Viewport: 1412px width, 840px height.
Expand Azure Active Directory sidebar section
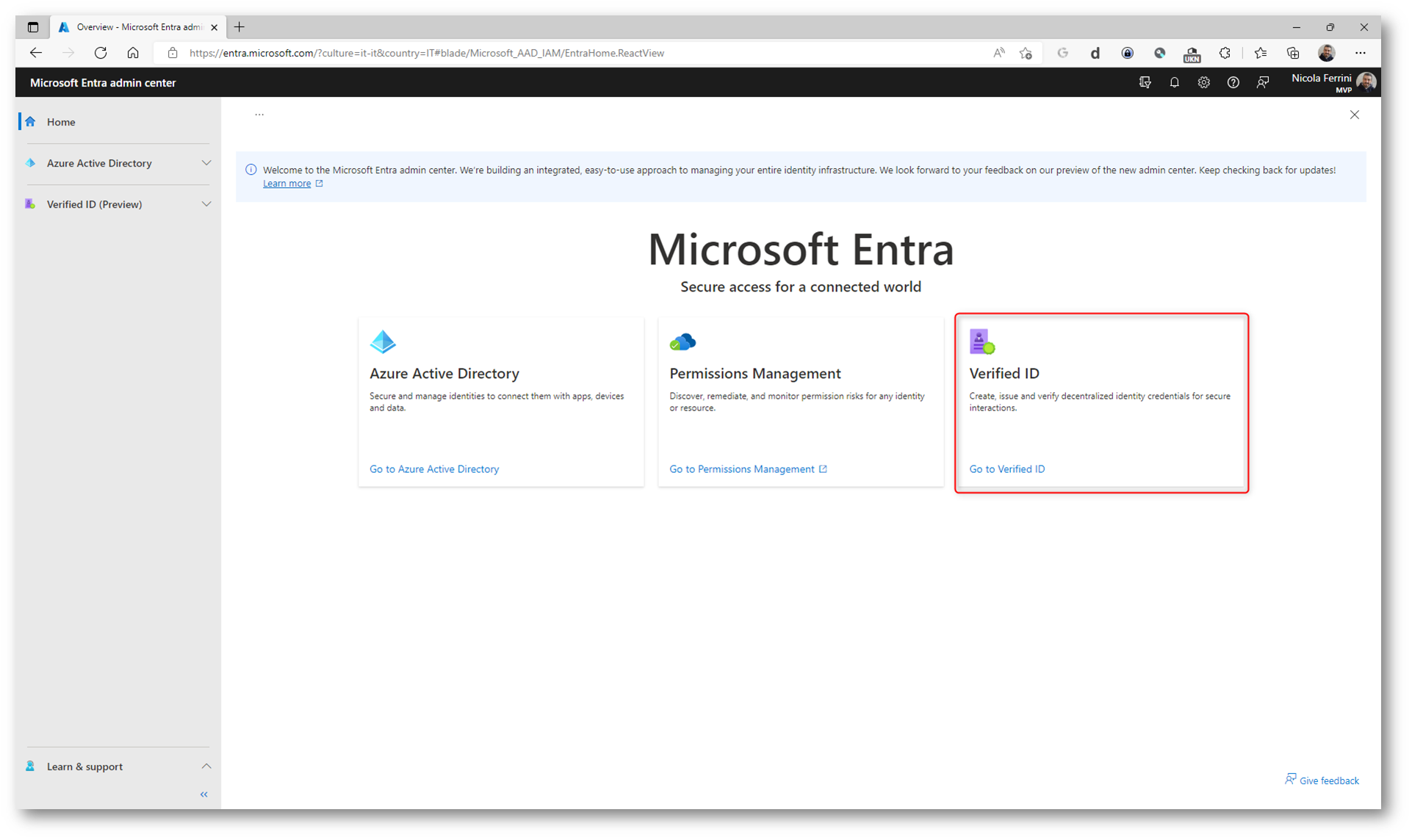[206, 163]
